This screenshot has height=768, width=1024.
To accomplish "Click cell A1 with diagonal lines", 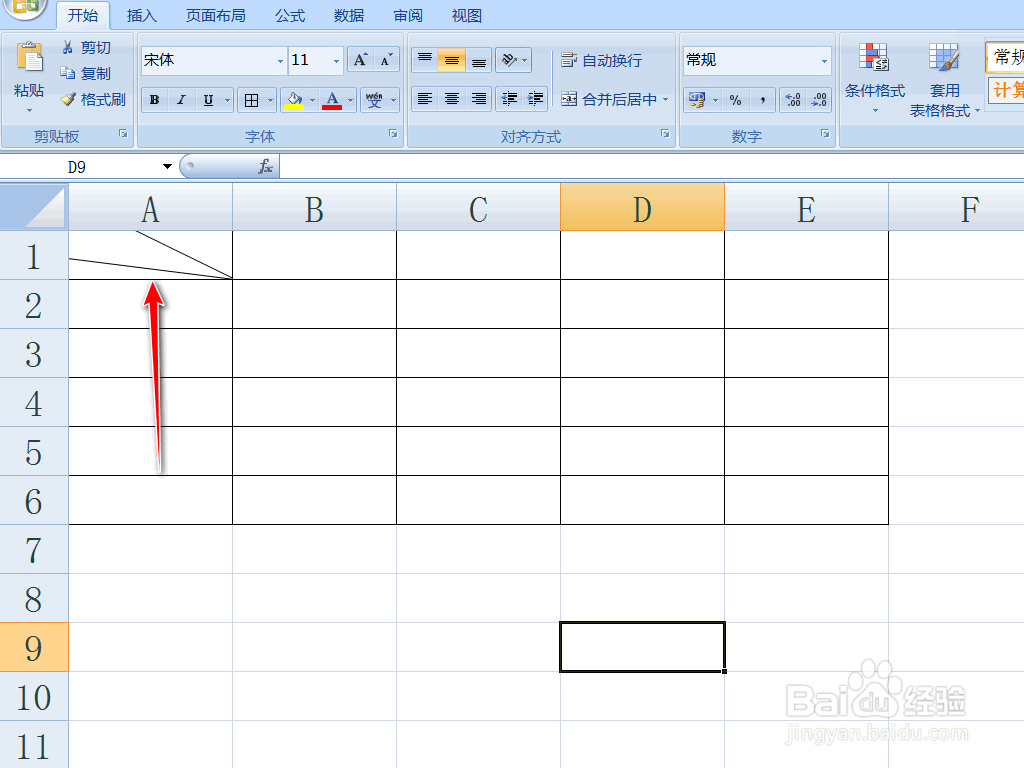I will coord(150,255).
